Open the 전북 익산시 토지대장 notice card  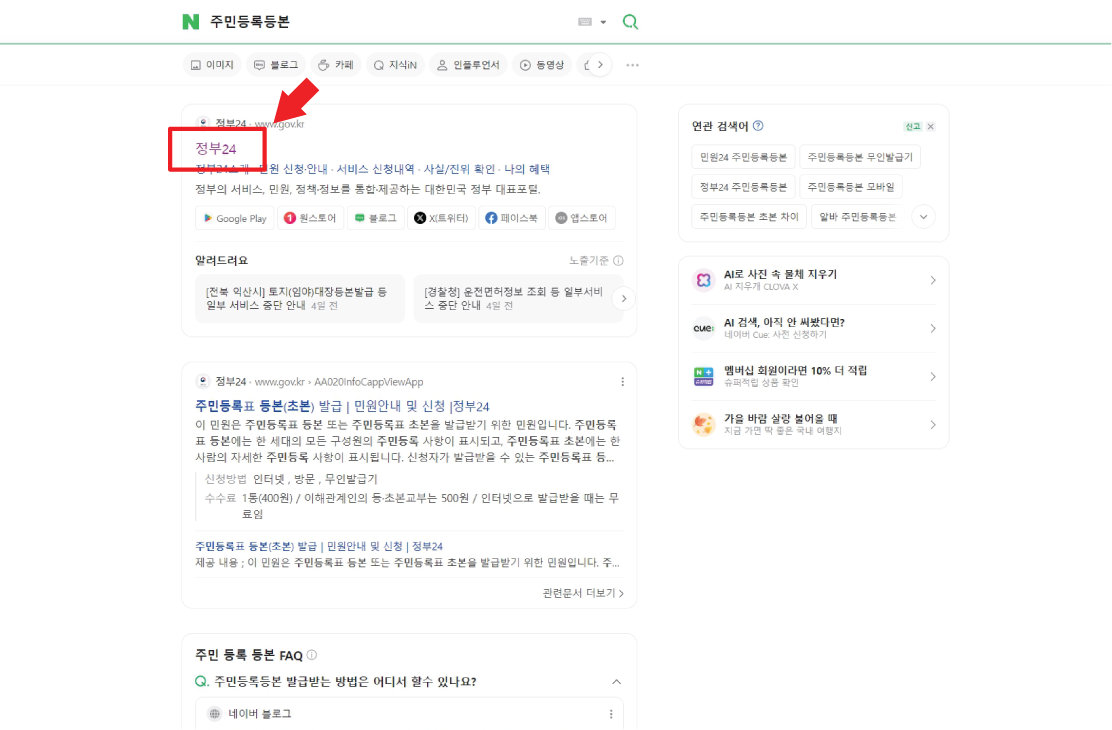(300, 299)
